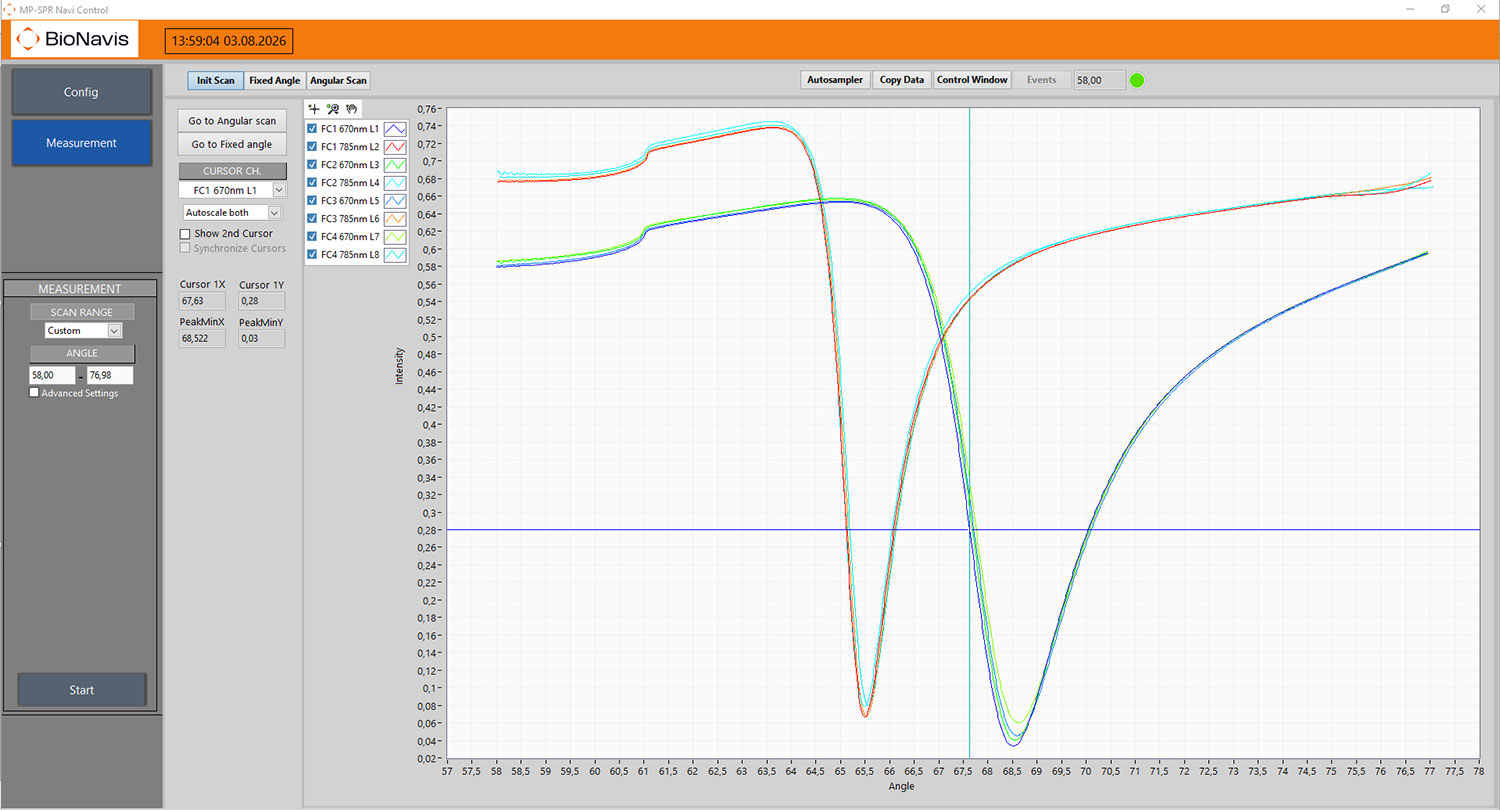
Task: Select the hand pan tool above the legend
Action: click(351, 109)
